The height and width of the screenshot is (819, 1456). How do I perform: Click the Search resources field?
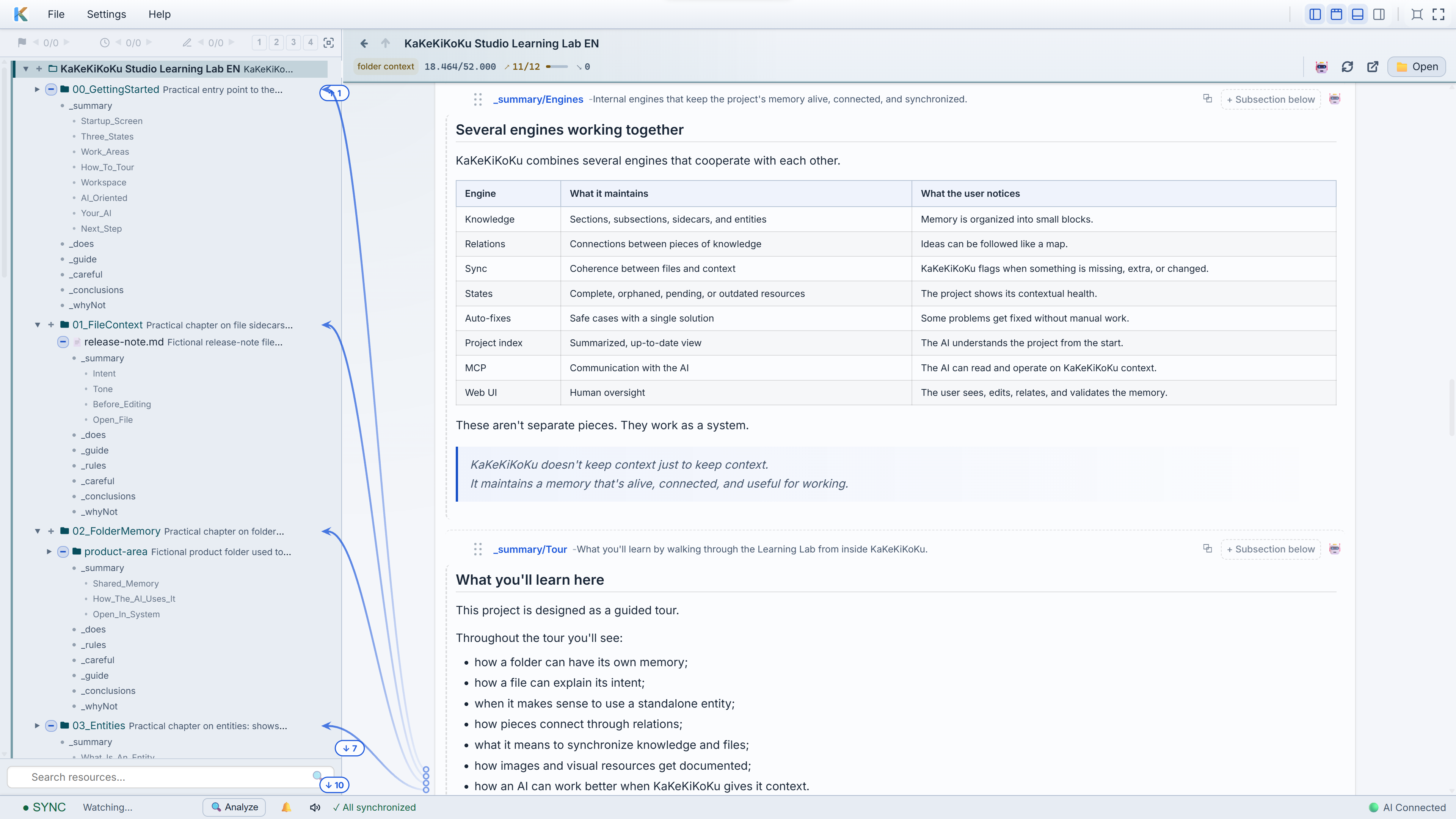pyautogui.click(x=170, y=777)
